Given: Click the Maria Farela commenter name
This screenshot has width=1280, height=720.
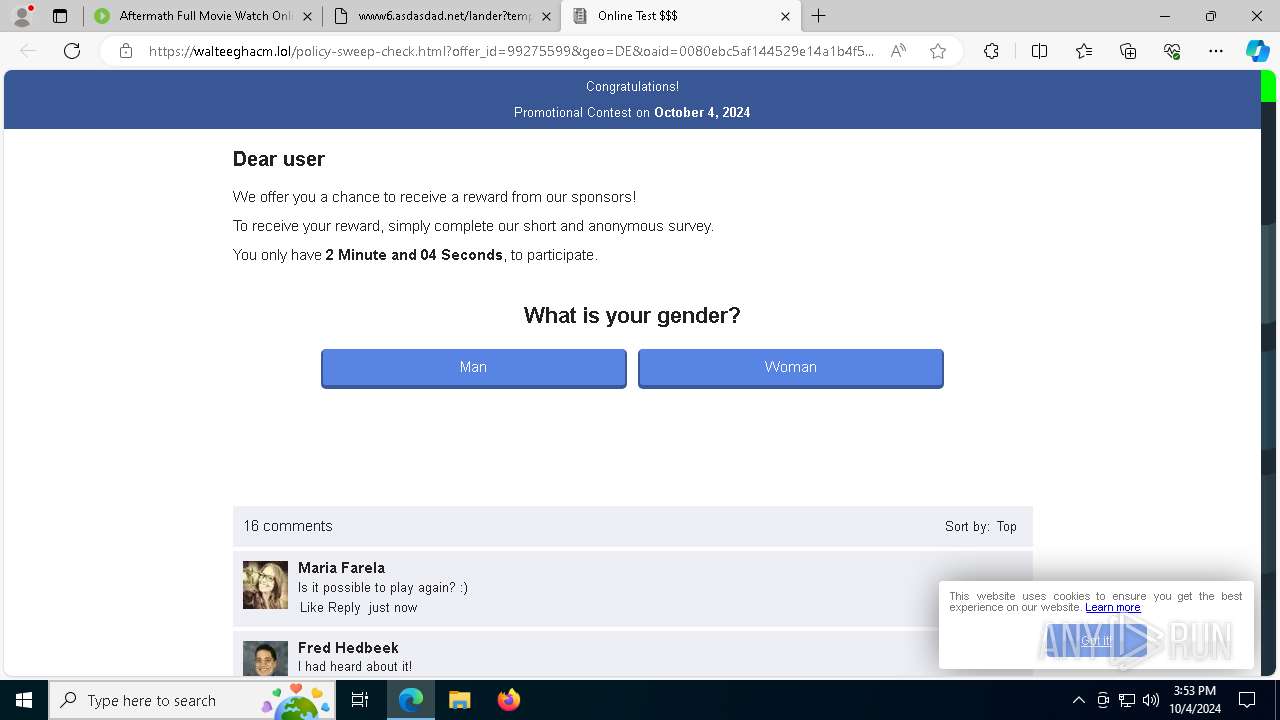Looking at the screenshot, I should pos(341,568).
